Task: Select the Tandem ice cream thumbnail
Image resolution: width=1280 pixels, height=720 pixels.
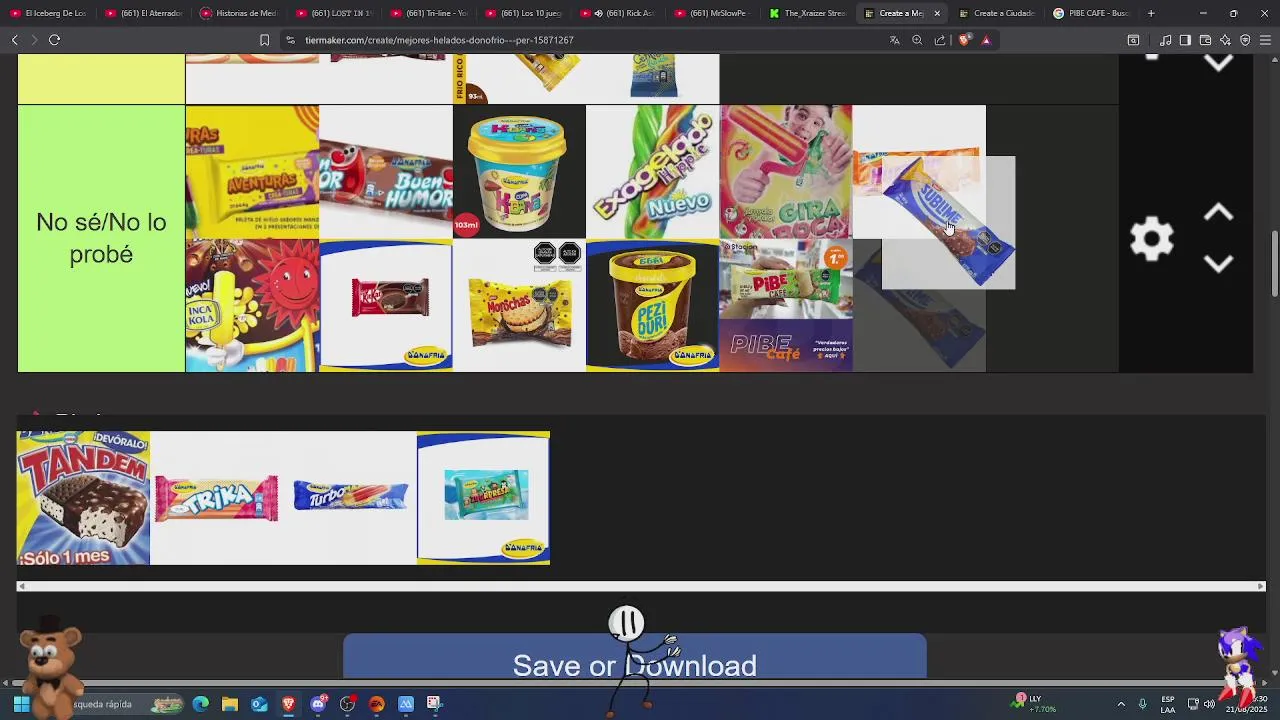Action: coord(84,498)
